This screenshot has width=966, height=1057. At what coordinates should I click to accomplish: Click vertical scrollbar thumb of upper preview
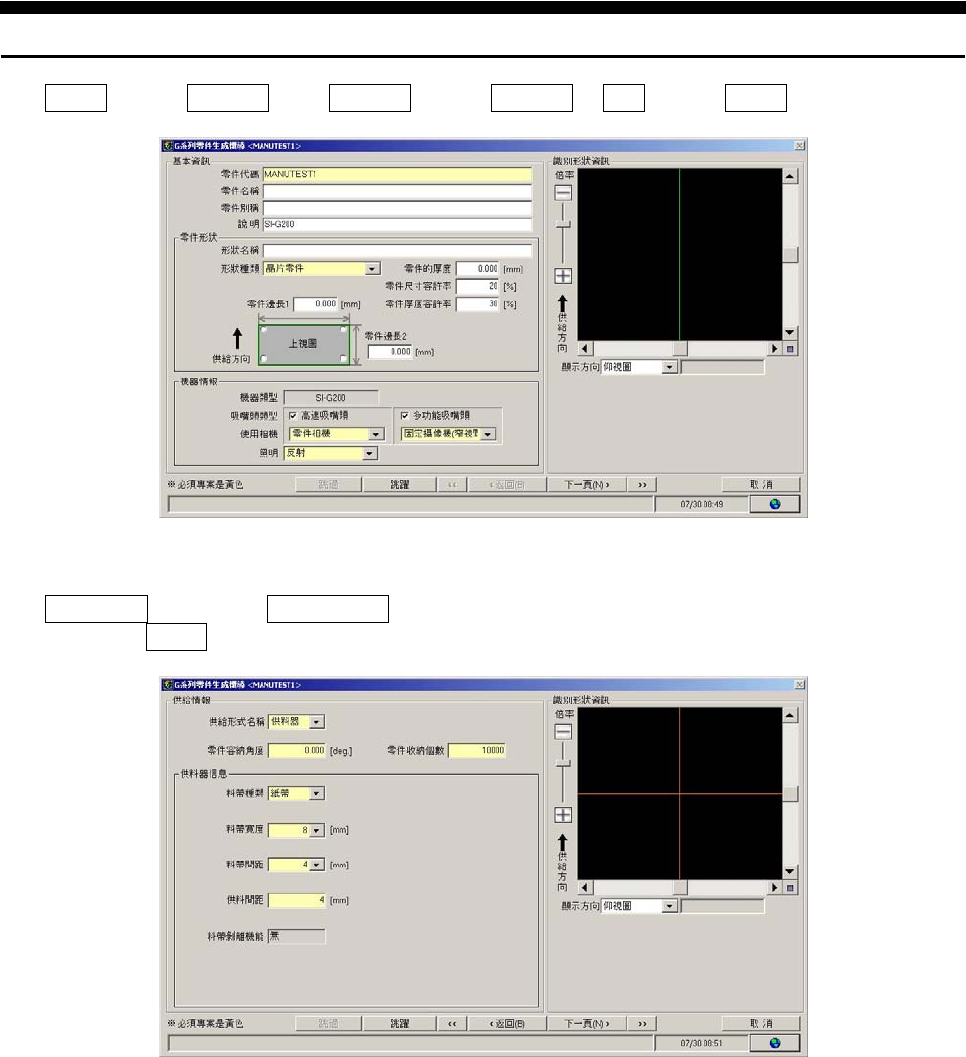[x=790, y=255]
